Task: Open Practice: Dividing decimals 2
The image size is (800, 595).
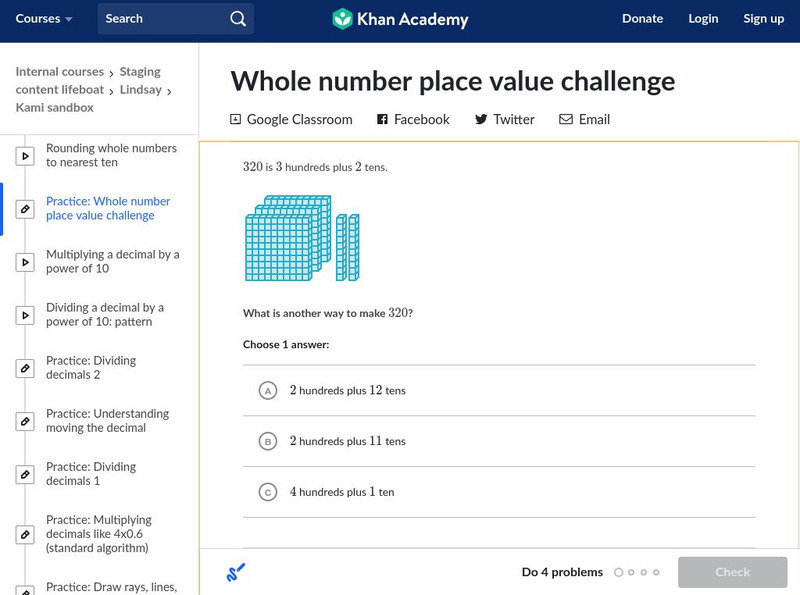Action: click(x=91, y=367)
